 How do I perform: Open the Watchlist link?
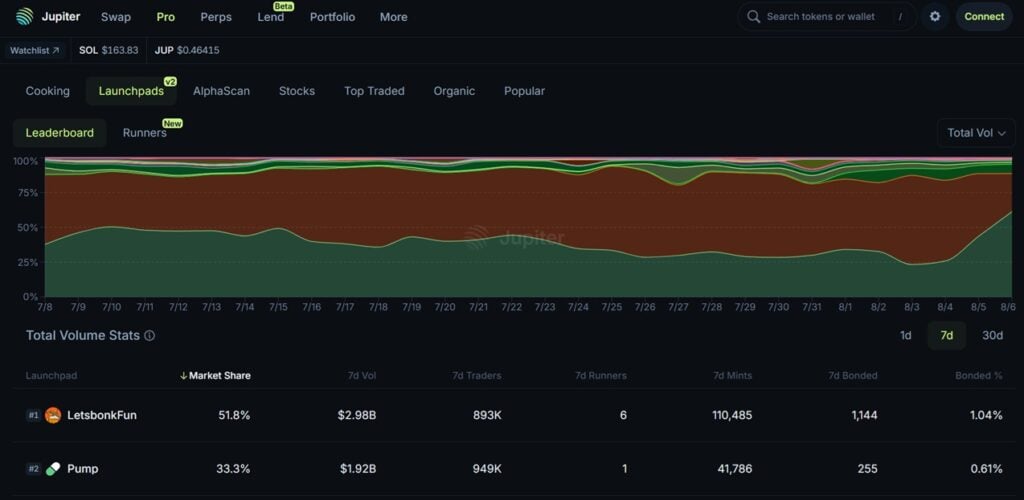pyautogui.click(x=35, y=50)
